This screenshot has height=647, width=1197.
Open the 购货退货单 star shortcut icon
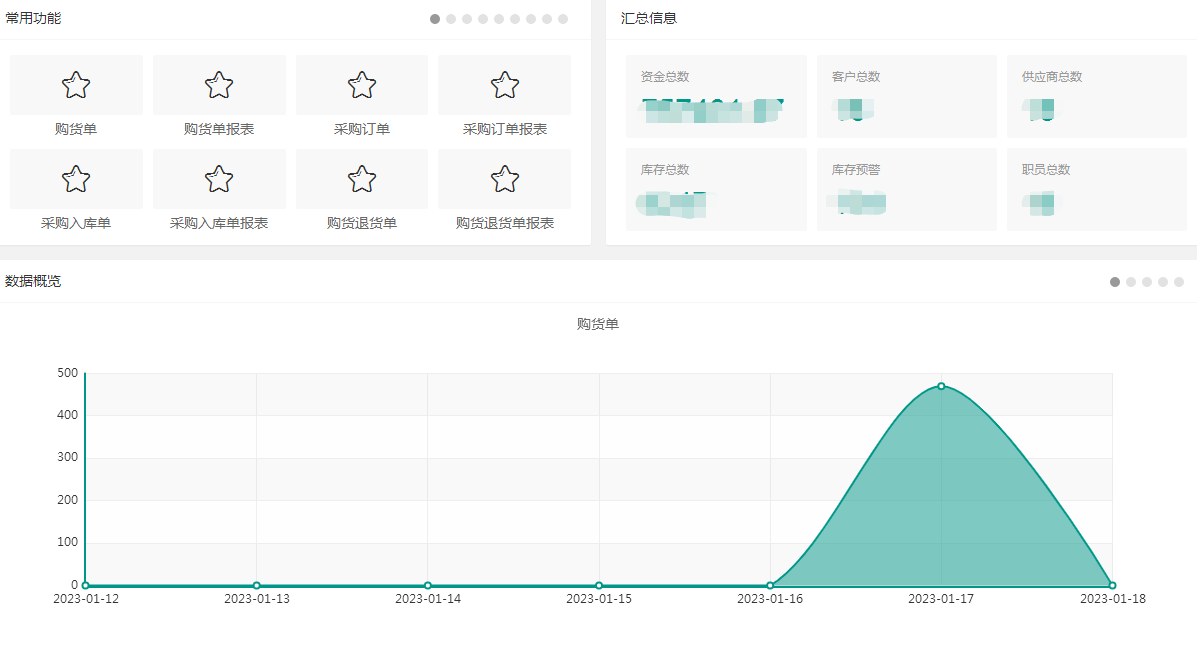click(362, 179)
